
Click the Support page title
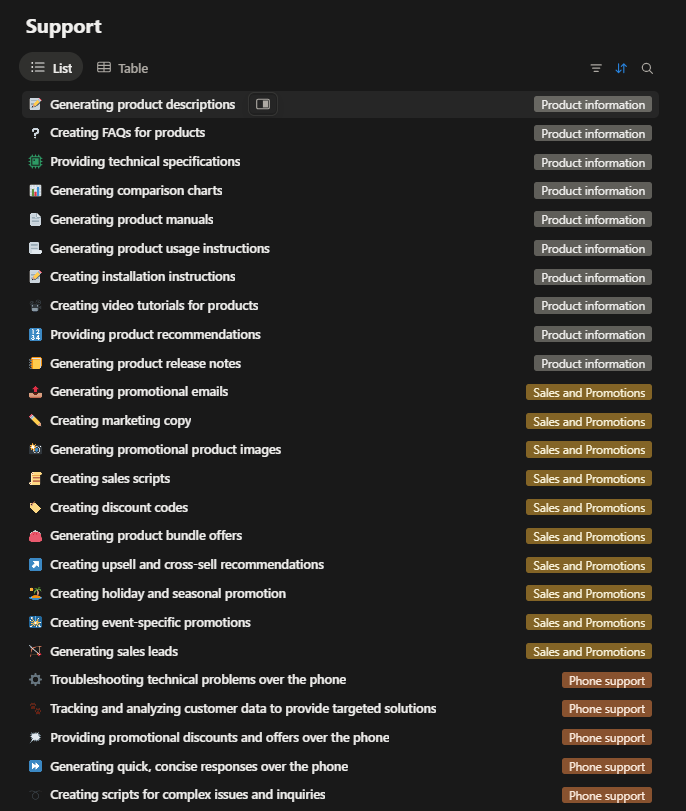tap(64, 26)
